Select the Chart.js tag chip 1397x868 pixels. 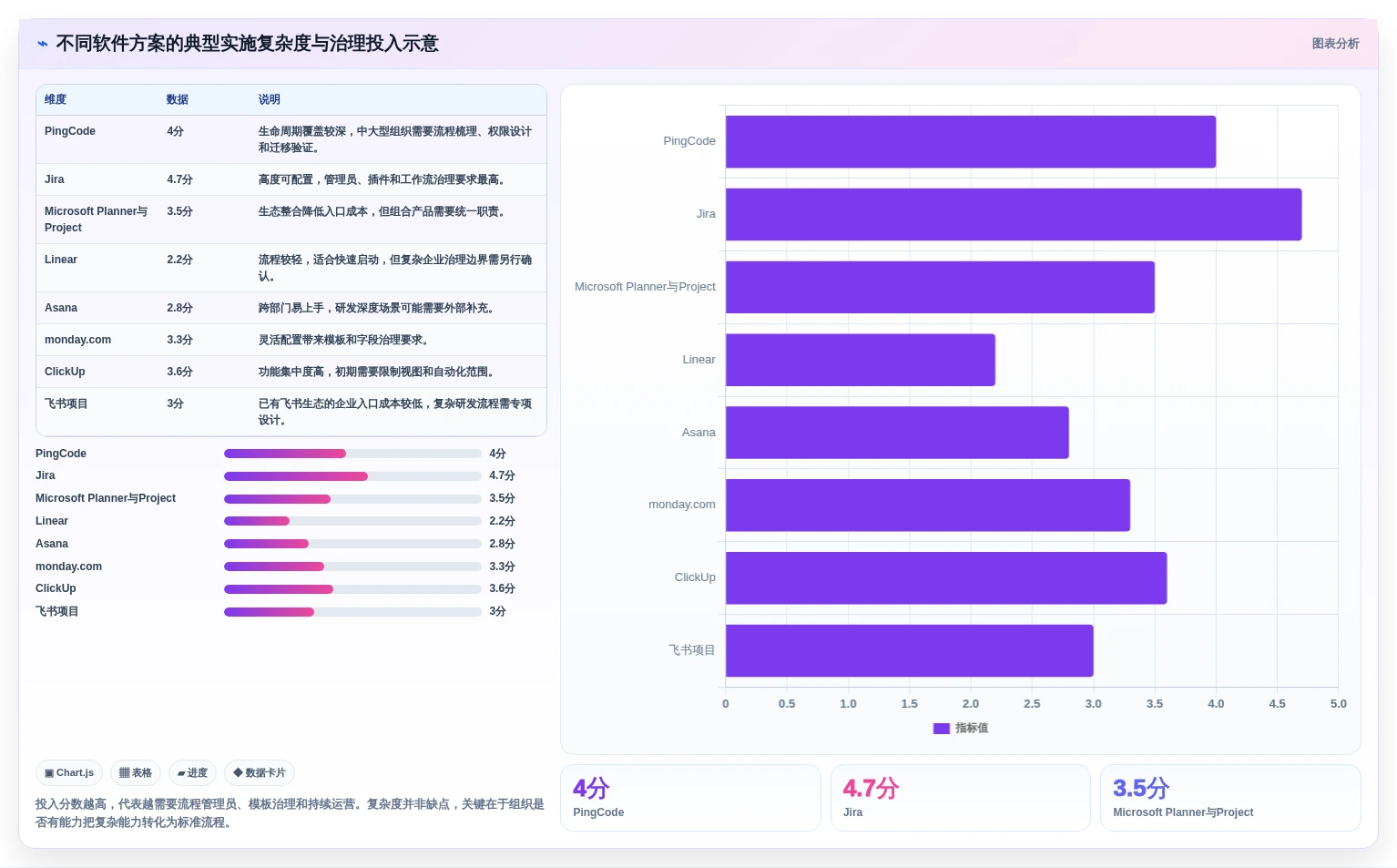pyautogui.click(x=69, y=772)
